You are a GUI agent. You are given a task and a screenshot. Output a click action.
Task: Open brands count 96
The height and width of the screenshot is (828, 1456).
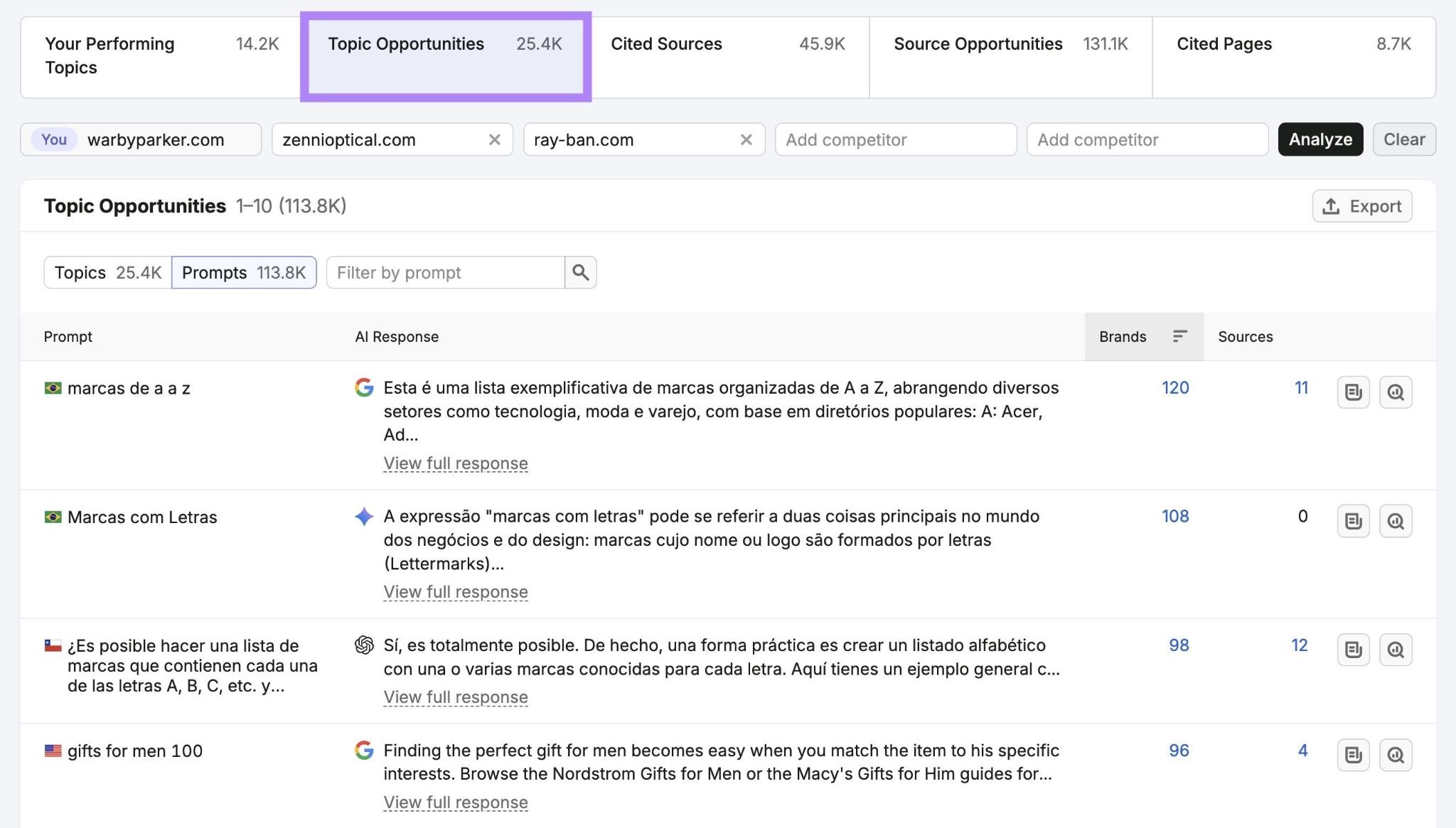click(1179, 751)
